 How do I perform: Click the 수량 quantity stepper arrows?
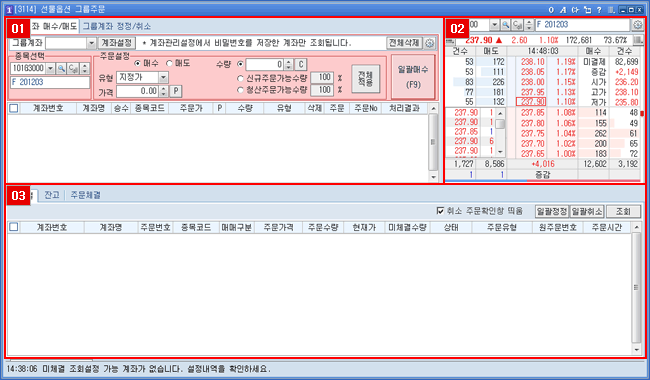[x=289, y=64]
